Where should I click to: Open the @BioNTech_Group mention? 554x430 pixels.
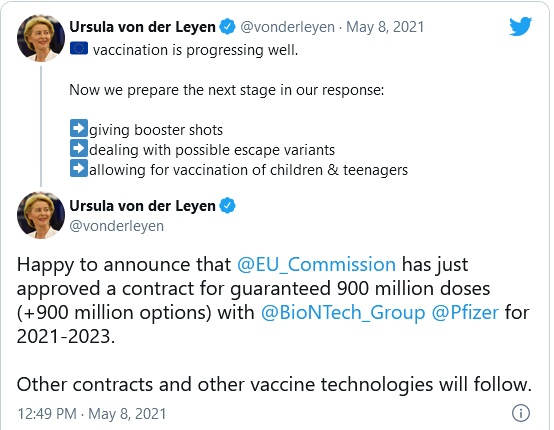click(343, 313)
